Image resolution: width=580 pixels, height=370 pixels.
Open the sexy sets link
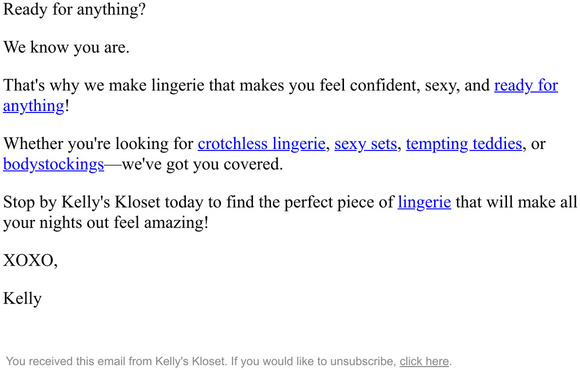365,144
